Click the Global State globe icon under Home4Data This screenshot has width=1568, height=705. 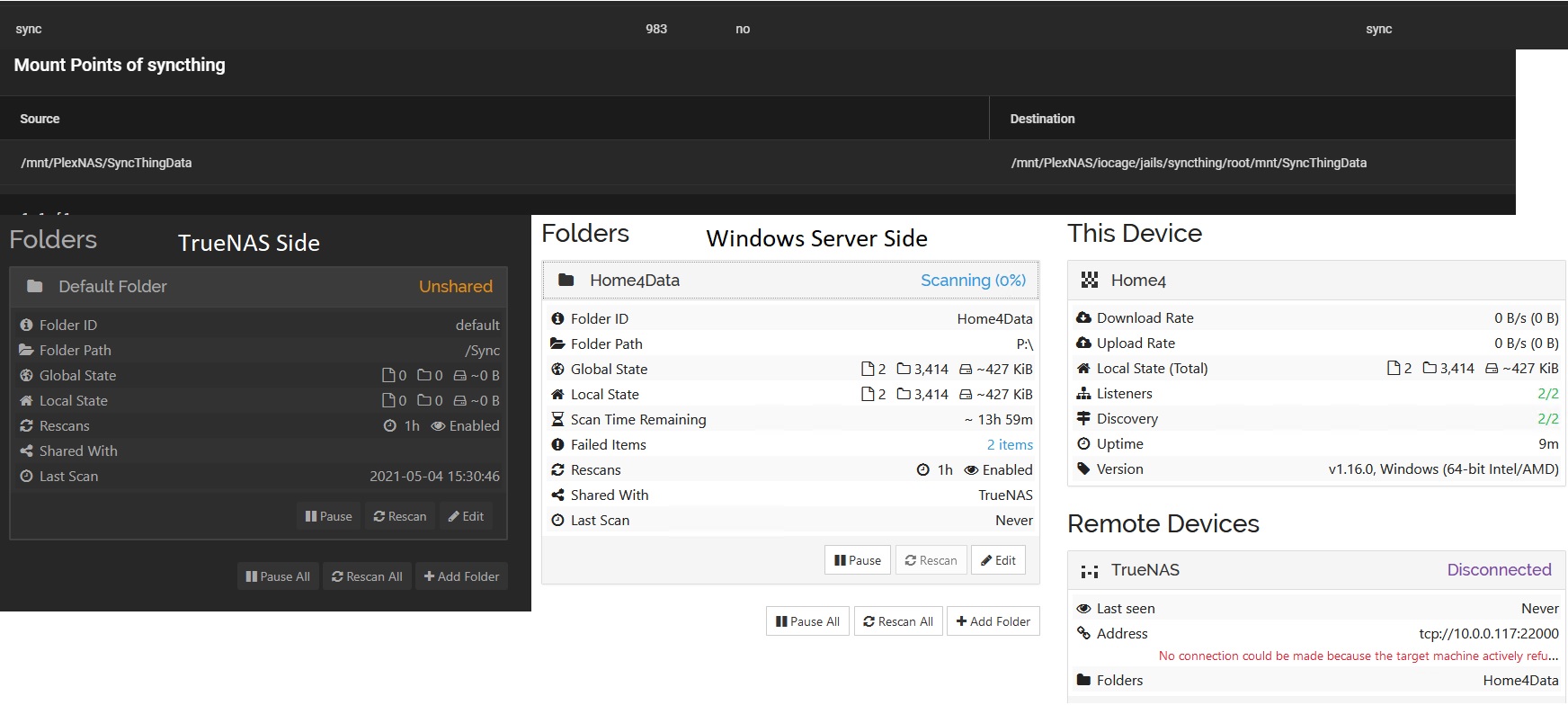pos(557,370)
